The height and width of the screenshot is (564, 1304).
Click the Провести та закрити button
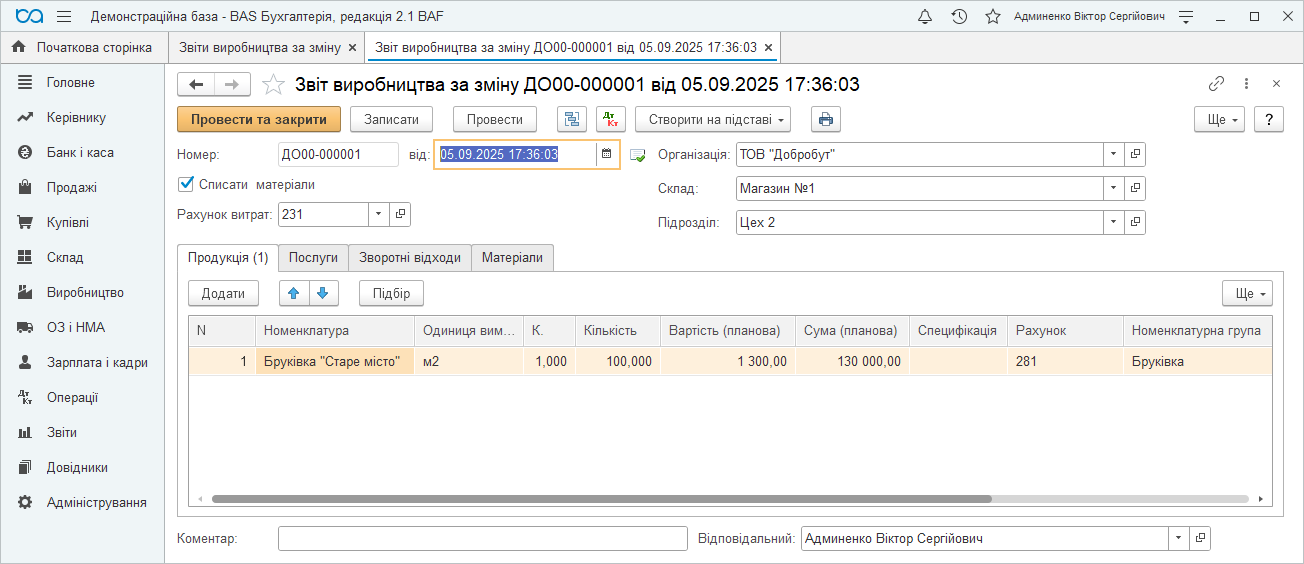259,119
